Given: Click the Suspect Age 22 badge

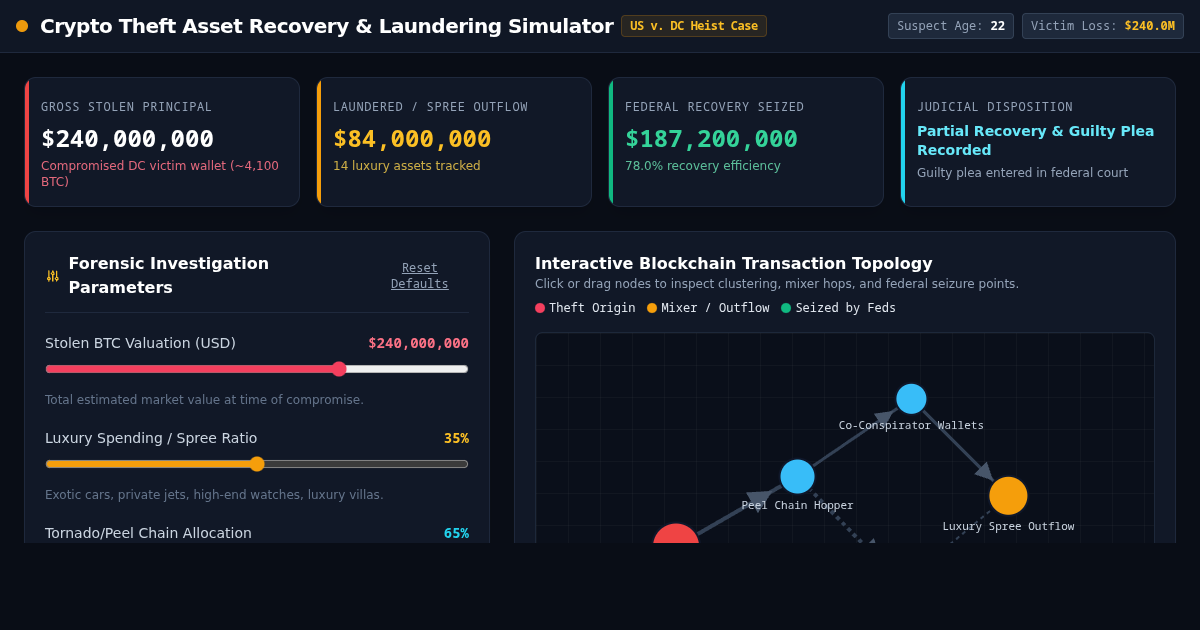Looking at the screenshot, I should [951, 26].
